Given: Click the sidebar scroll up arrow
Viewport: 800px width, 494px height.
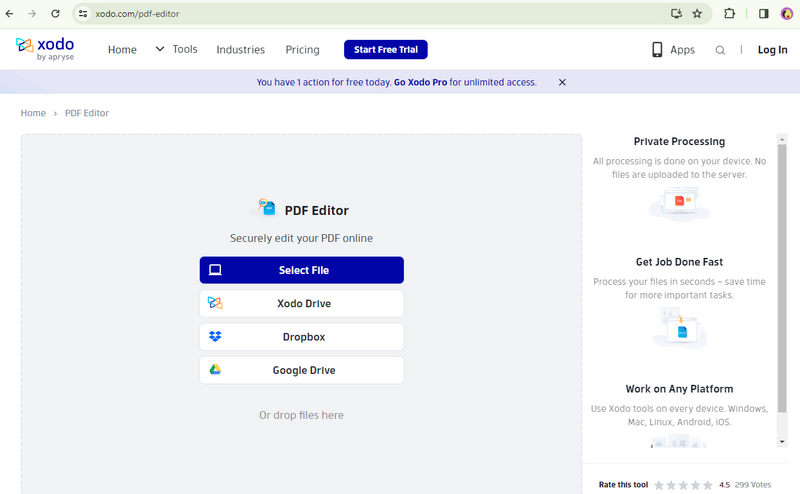Looking at the screenshot, I should (782, 139).
